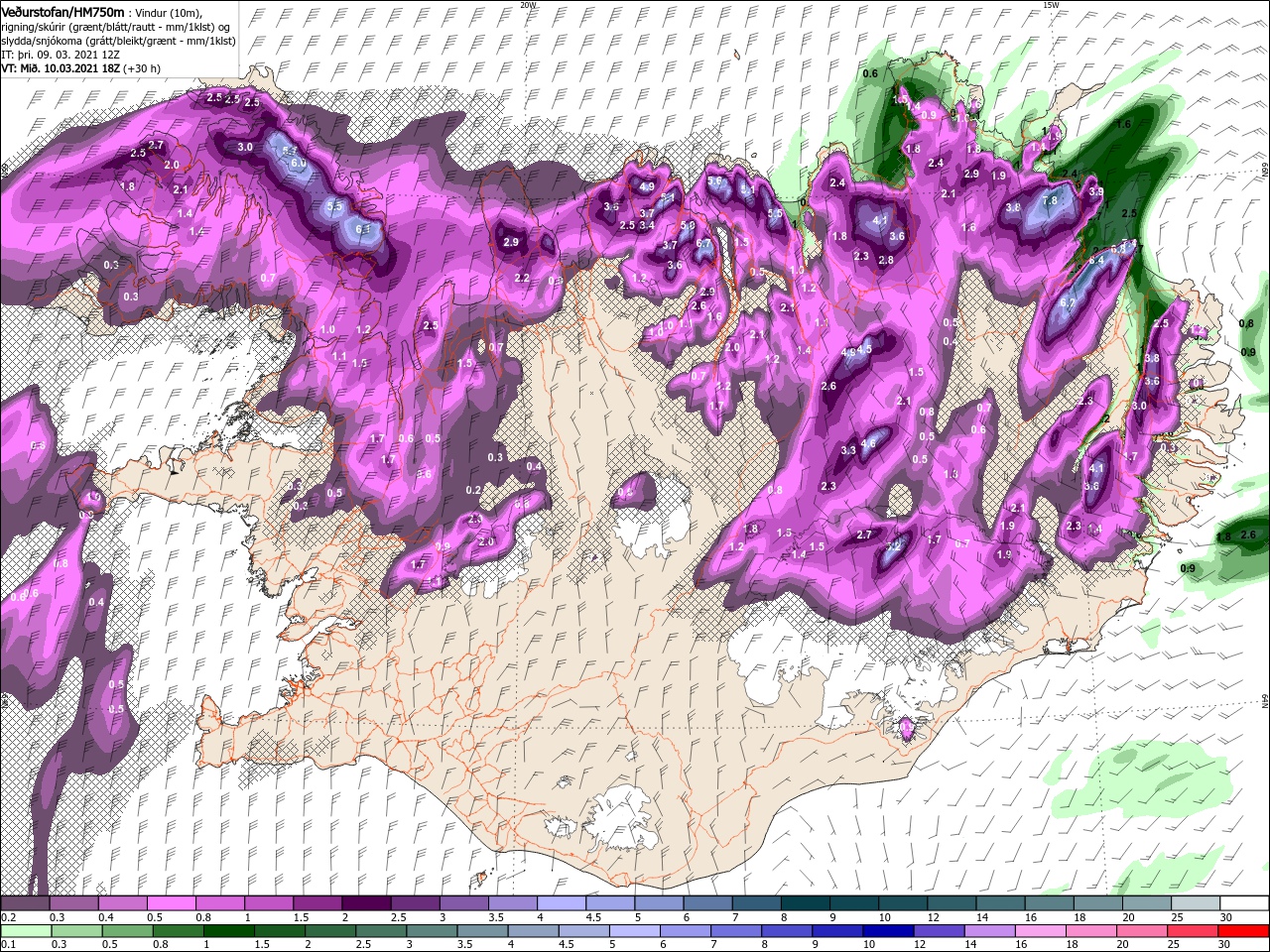Click the 6.2 snowfall value on the map
The image size is (1270, 952).
1068,302
